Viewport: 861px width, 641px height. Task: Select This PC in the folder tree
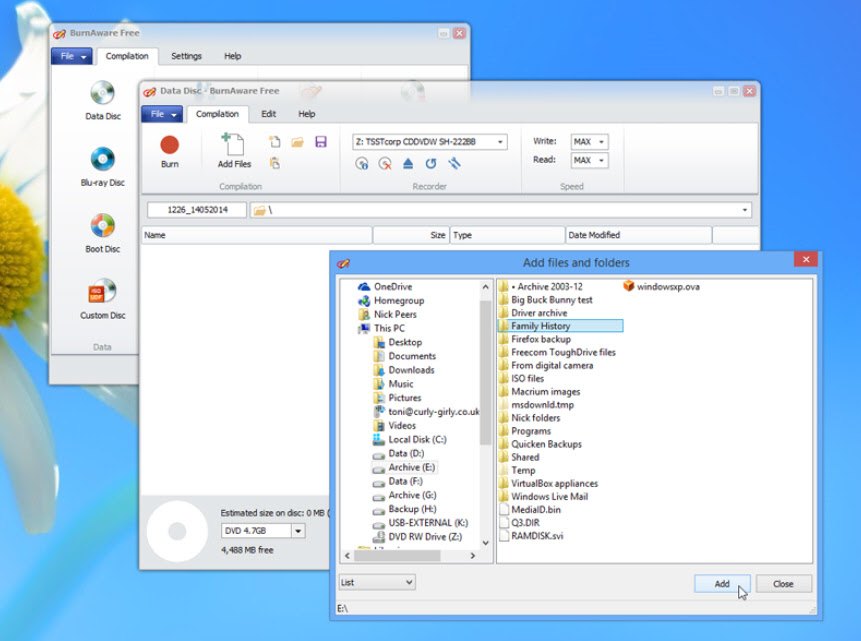(x=382, y=328)
